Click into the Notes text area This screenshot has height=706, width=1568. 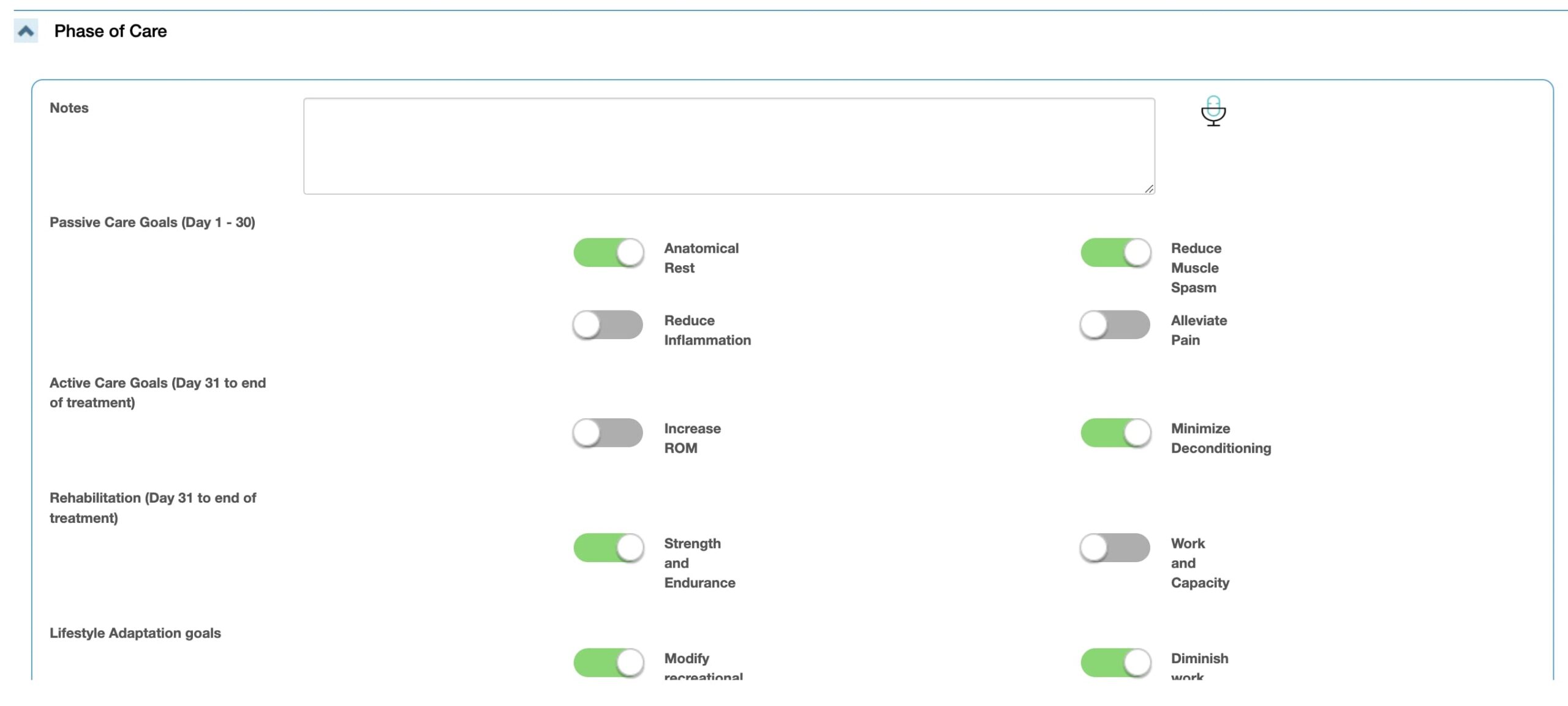pos(729,146)
